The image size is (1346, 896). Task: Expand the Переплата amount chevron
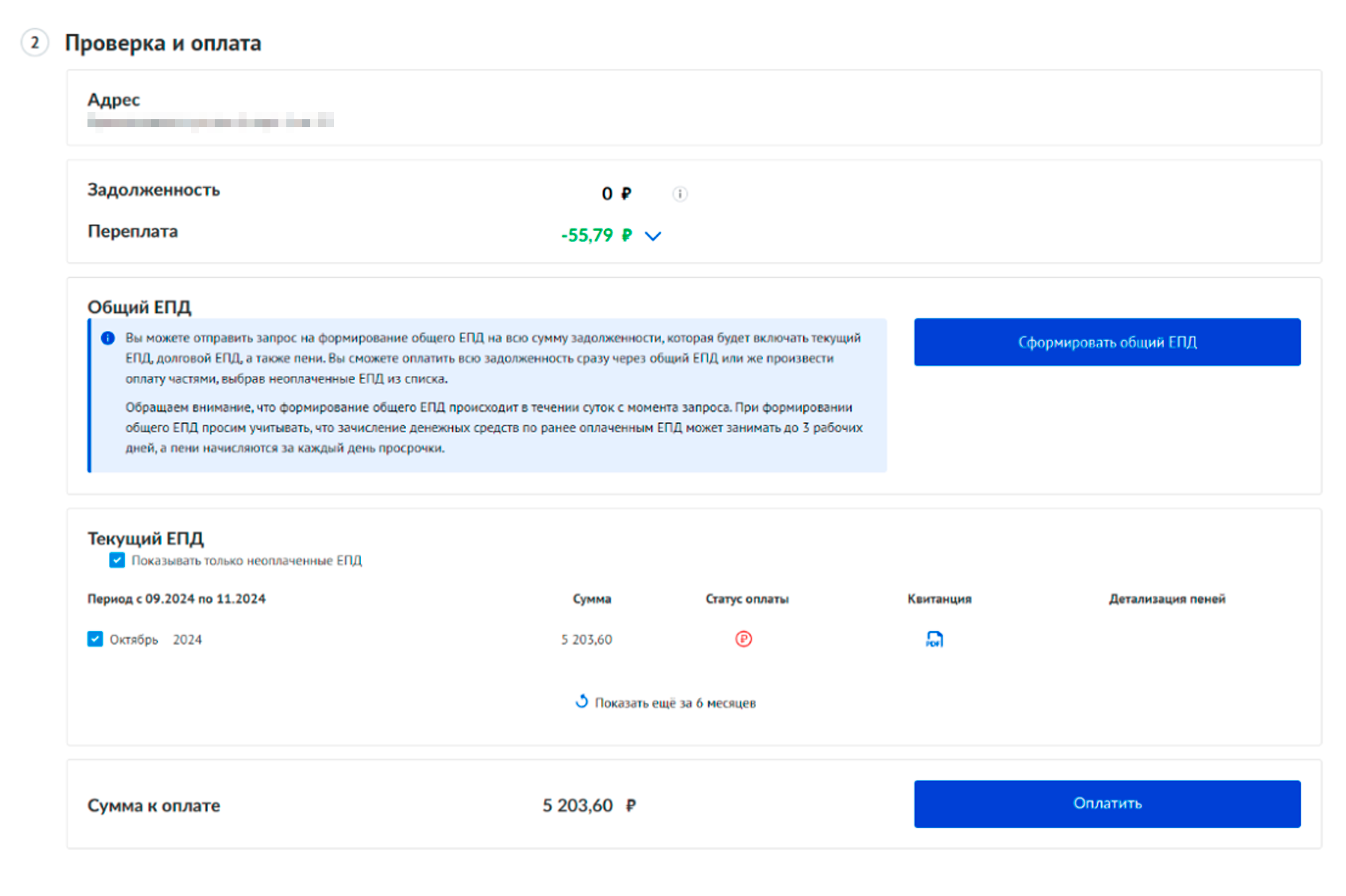[653, 236]
